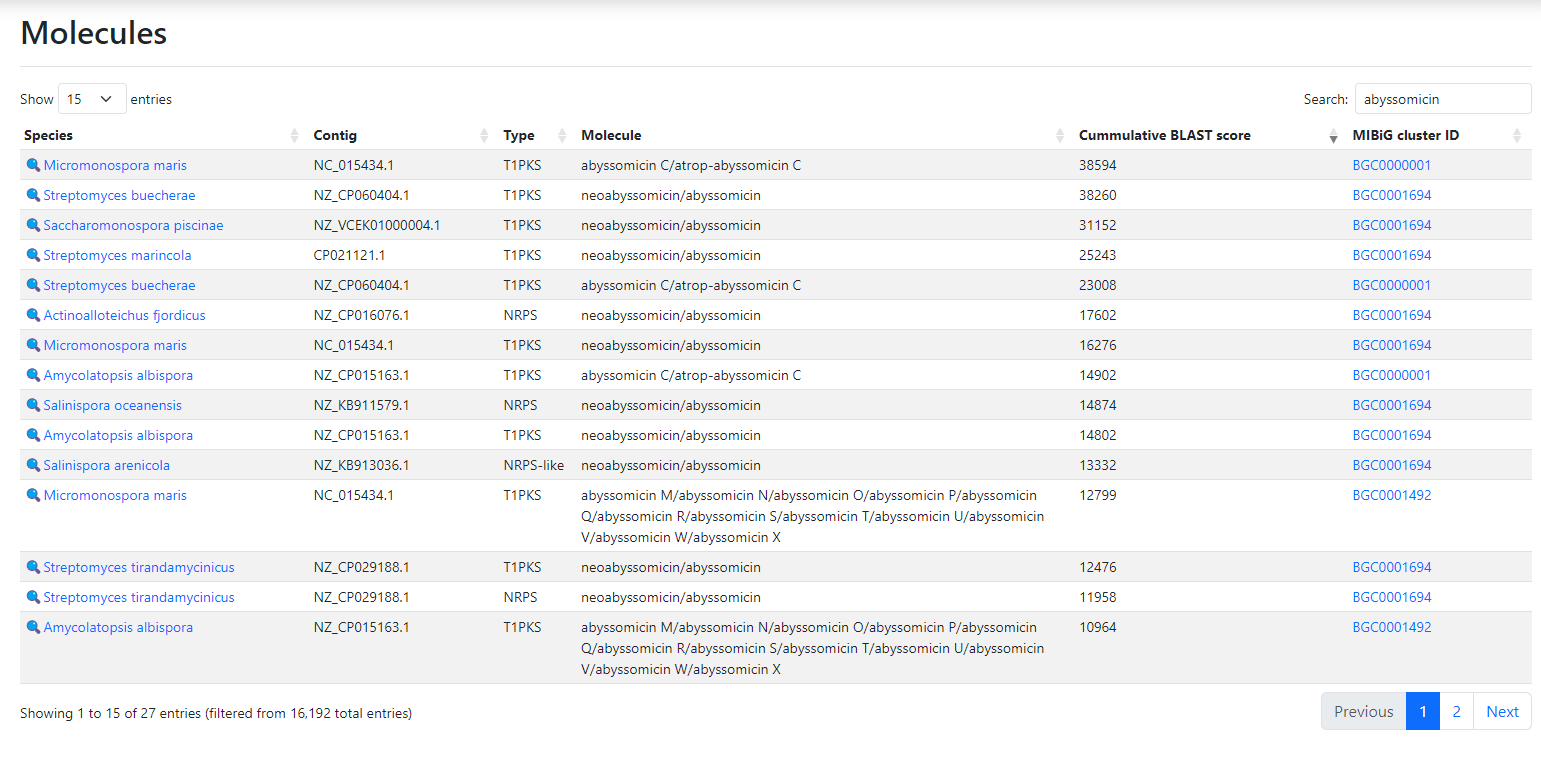The height and width of the screenshot is (758, 1541).
Task: Sort table using Molecule column arrows
Action: (1060, 136)
